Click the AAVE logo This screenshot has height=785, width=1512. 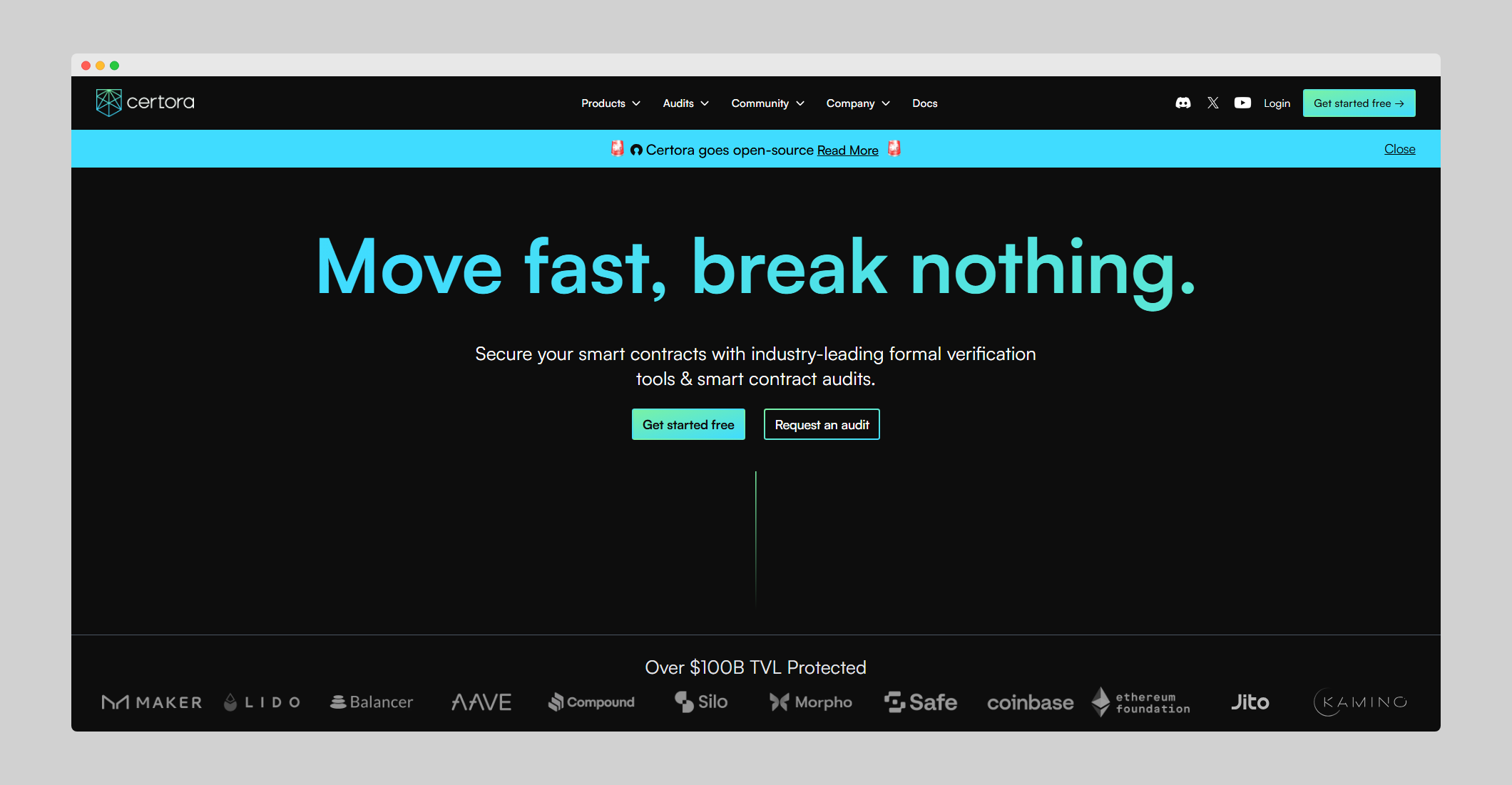[481, 702]
